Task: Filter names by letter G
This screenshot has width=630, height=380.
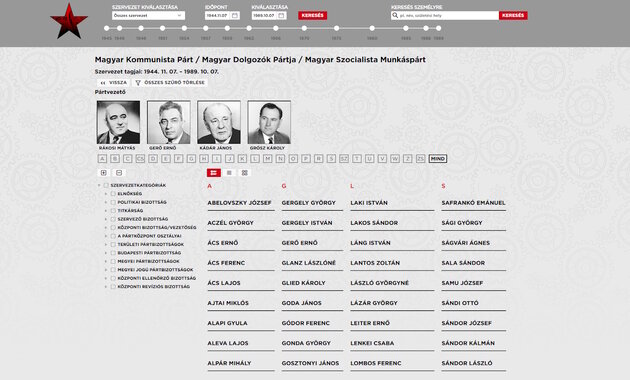Action: (191, 159)
